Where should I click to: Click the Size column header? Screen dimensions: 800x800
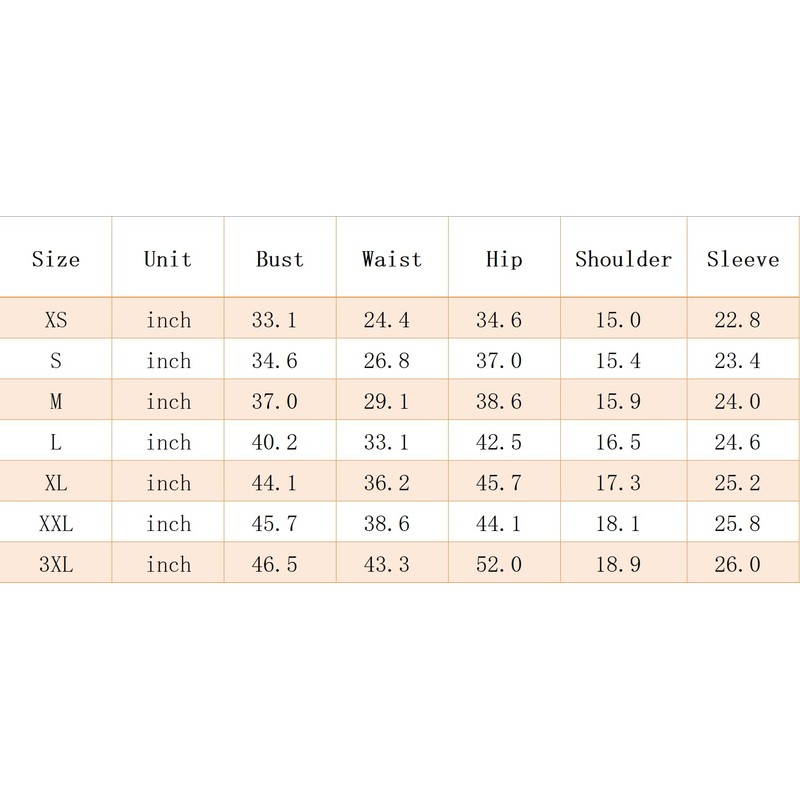(55, 260)
